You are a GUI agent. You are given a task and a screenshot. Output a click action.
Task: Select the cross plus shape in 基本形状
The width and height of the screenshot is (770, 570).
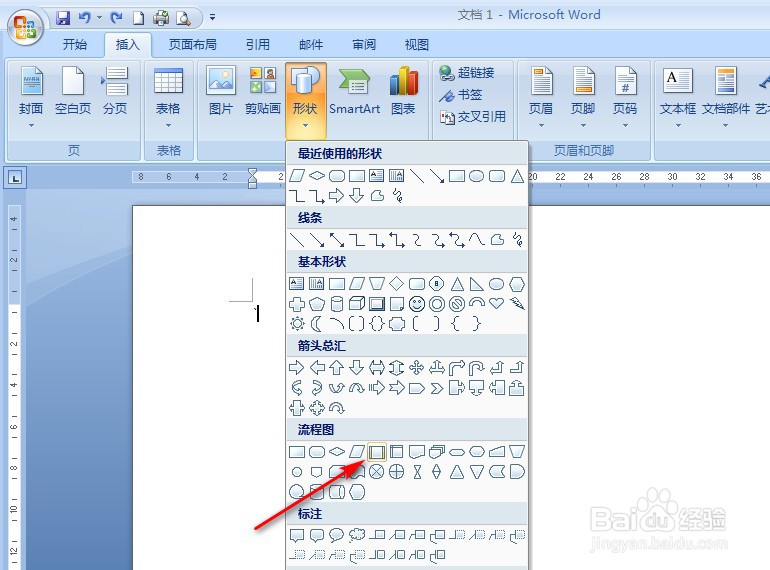click(x=297, y=304)
